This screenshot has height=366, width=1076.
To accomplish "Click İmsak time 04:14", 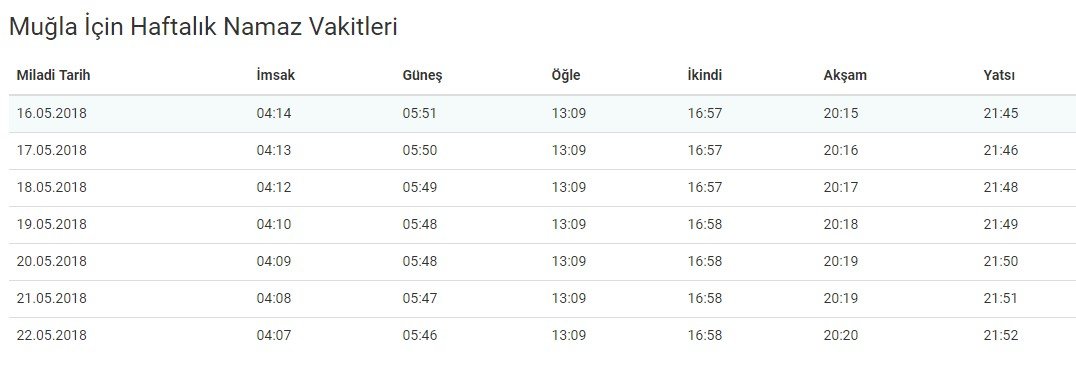I will click(274, 113).
